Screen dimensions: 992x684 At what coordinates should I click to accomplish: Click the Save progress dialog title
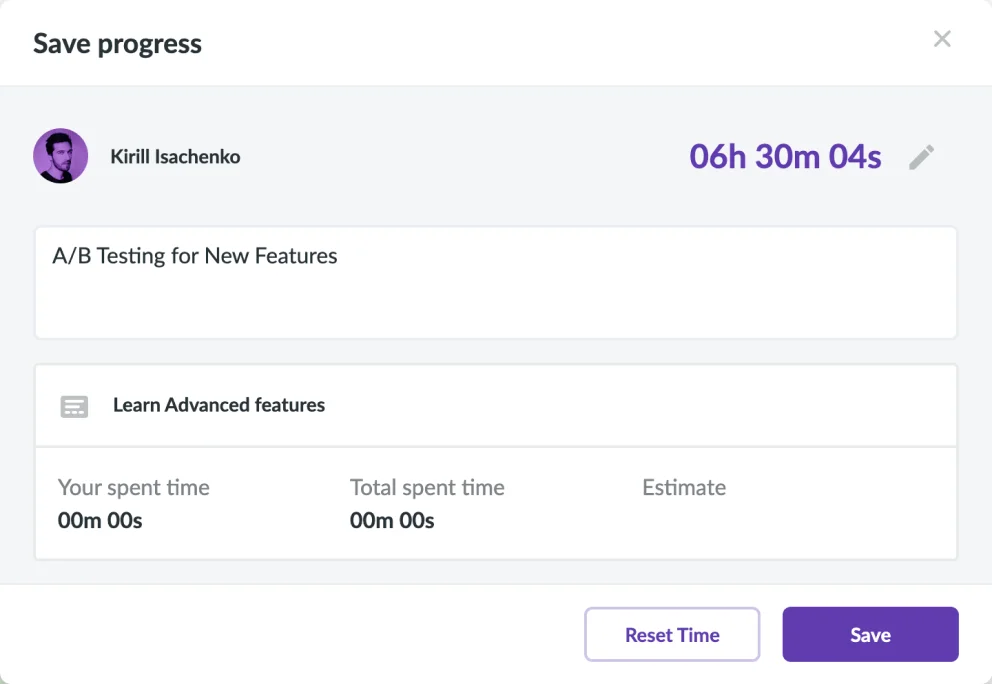[x=118, y=44]
